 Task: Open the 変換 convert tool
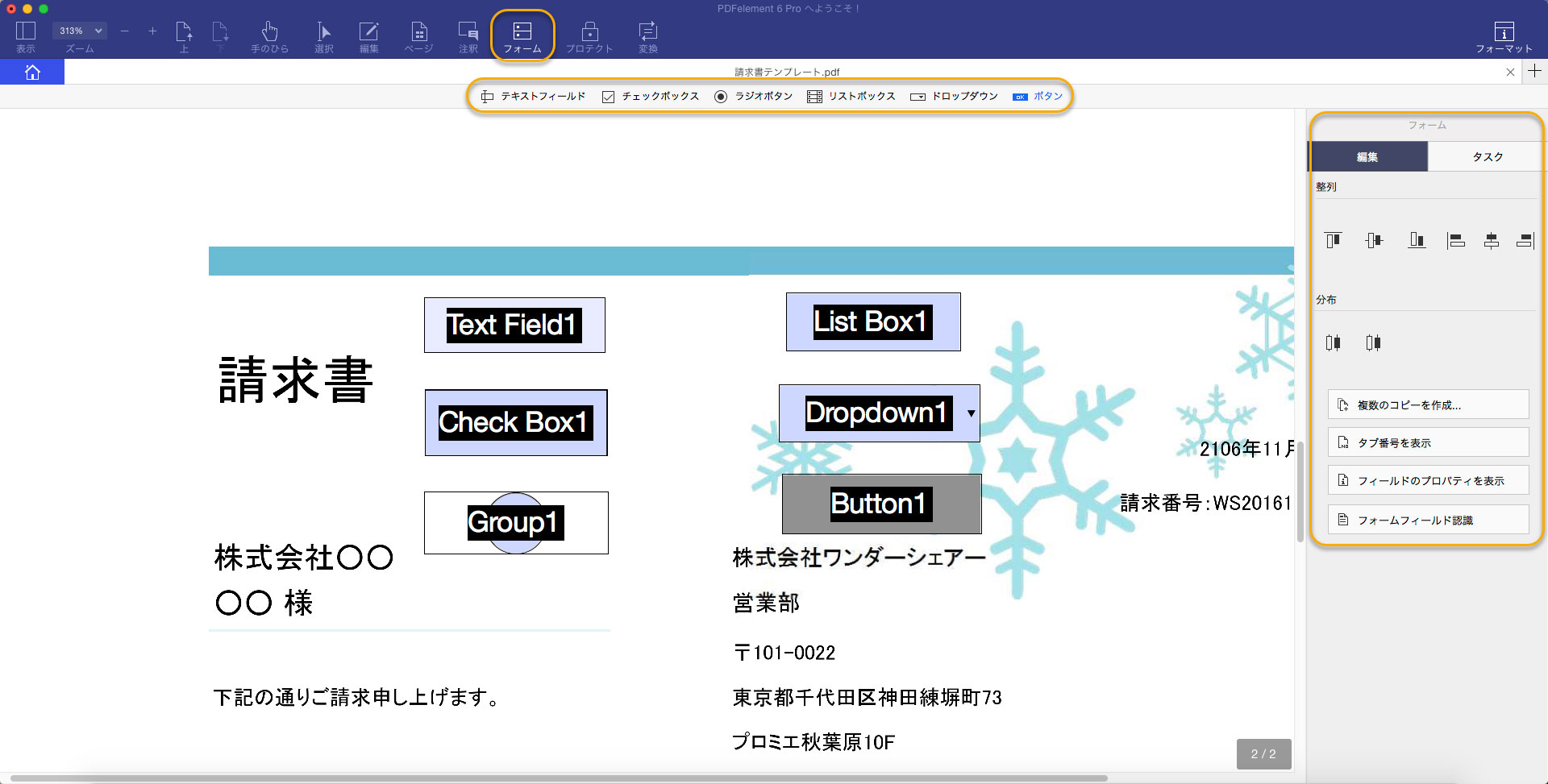(x=648, y=36)
